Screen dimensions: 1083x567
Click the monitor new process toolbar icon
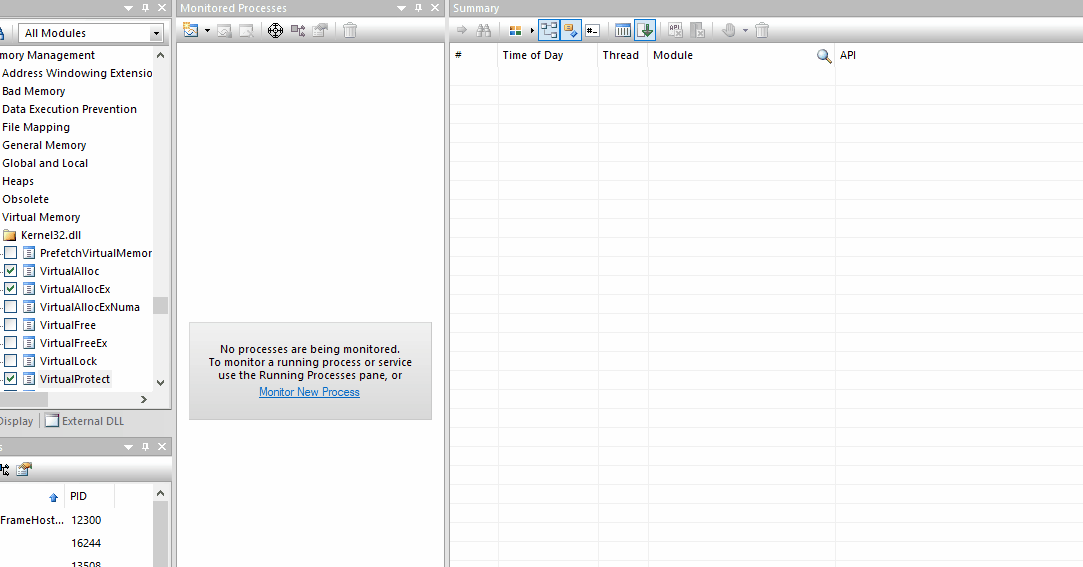pos(191,30)
